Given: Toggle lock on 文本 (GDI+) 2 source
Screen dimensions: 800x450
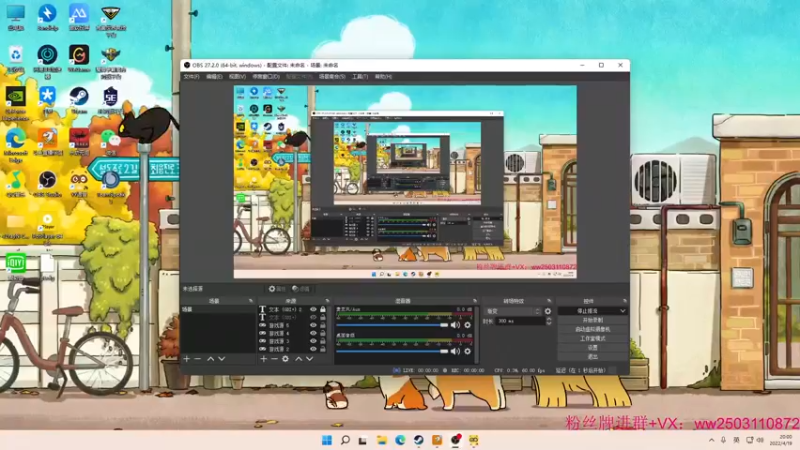Looking at the screenshot, I should click(322, 309).
